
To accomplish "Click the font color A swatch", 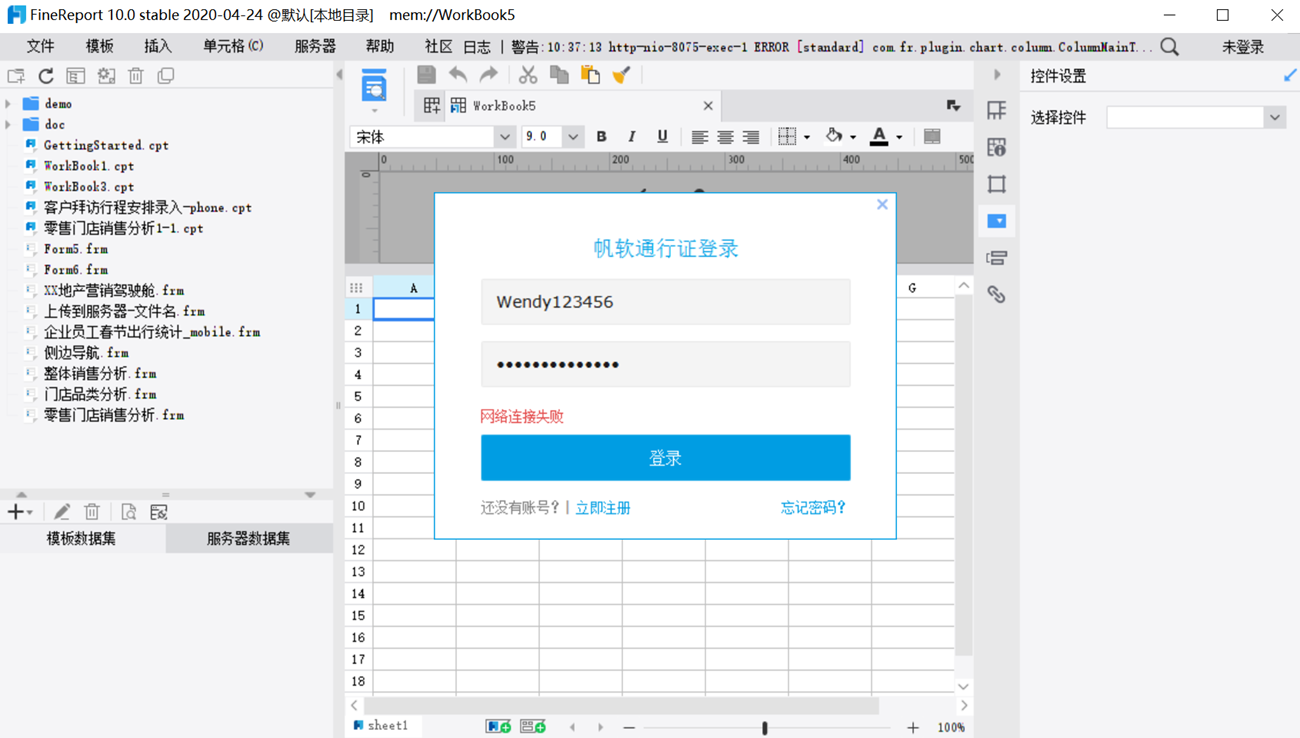I will [879, 137].
